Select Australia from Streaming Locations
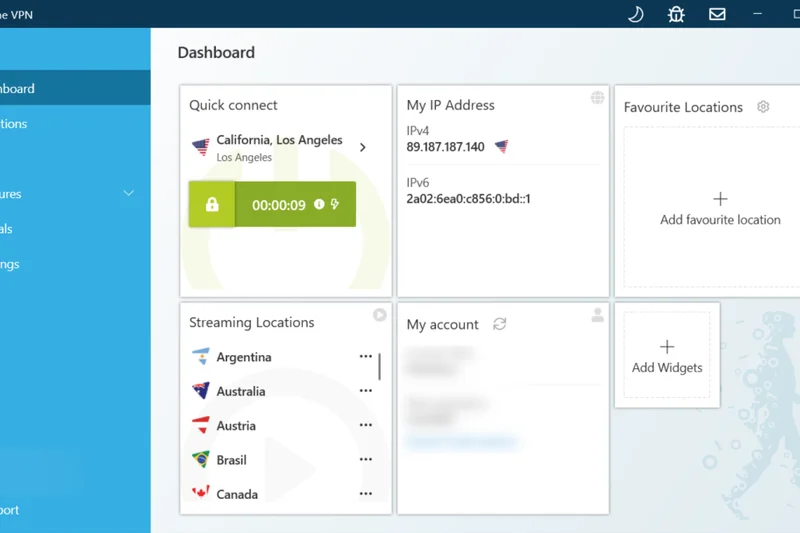This screenshot has height=533, width=800. (x=240, y=391)
